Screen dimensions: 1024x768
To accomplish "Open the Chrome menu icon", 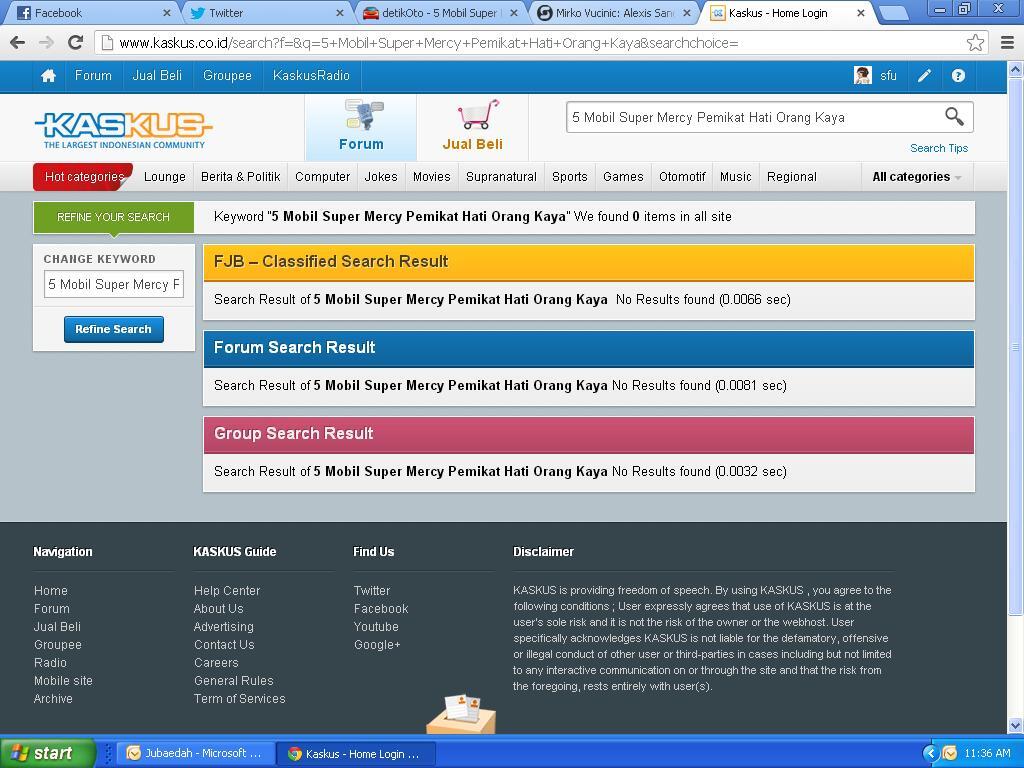I will click(1008, 43).
